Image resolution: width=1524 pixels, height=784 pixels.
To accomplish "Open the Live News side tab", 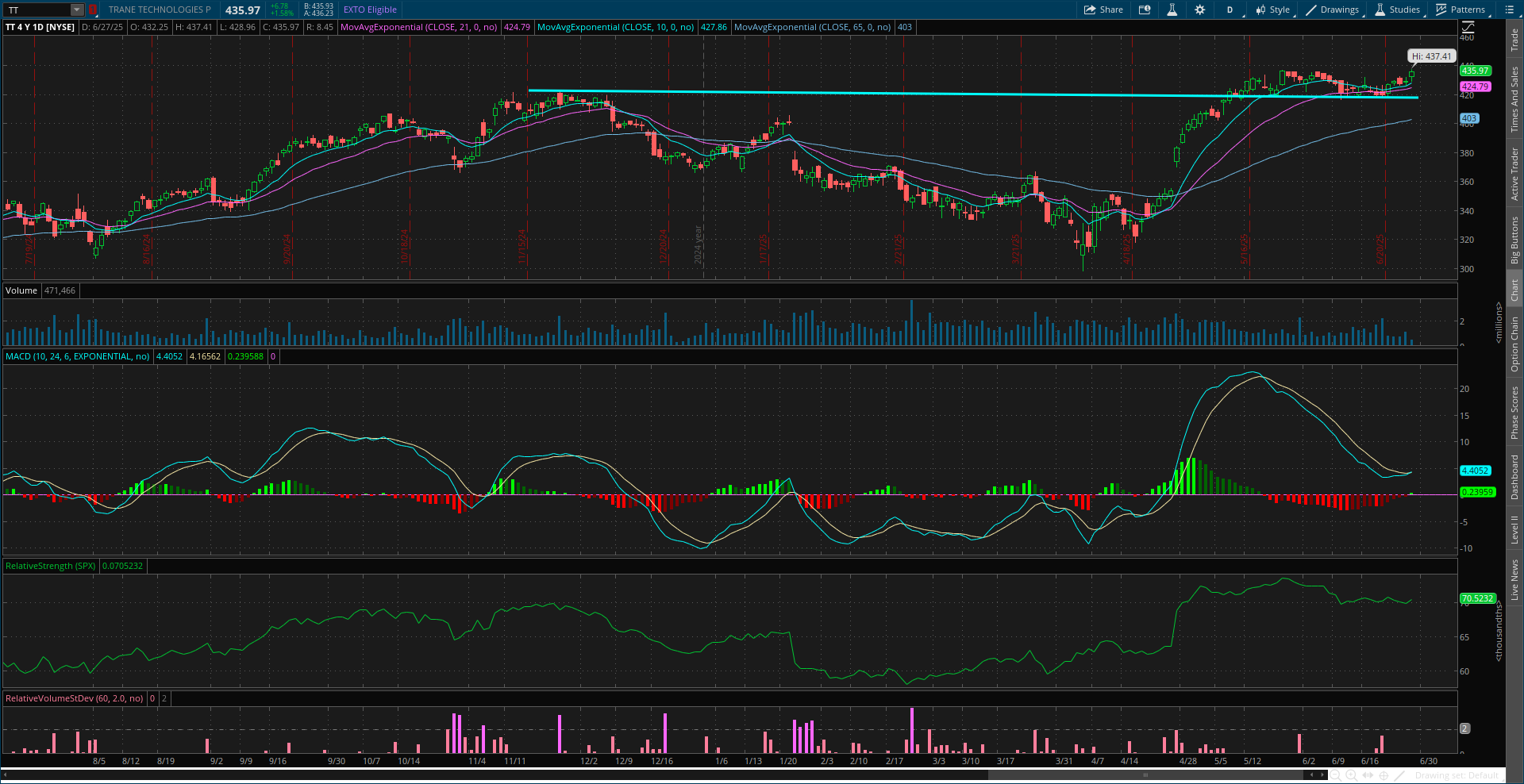I will (x=1514, y=579).
